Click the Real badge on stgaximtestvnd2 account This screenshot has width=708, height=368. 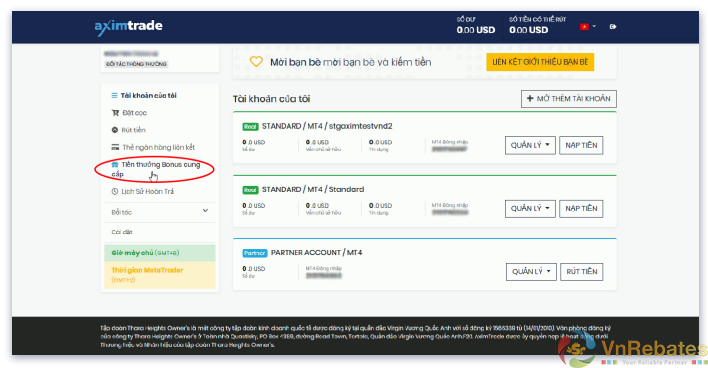[250, 126]
